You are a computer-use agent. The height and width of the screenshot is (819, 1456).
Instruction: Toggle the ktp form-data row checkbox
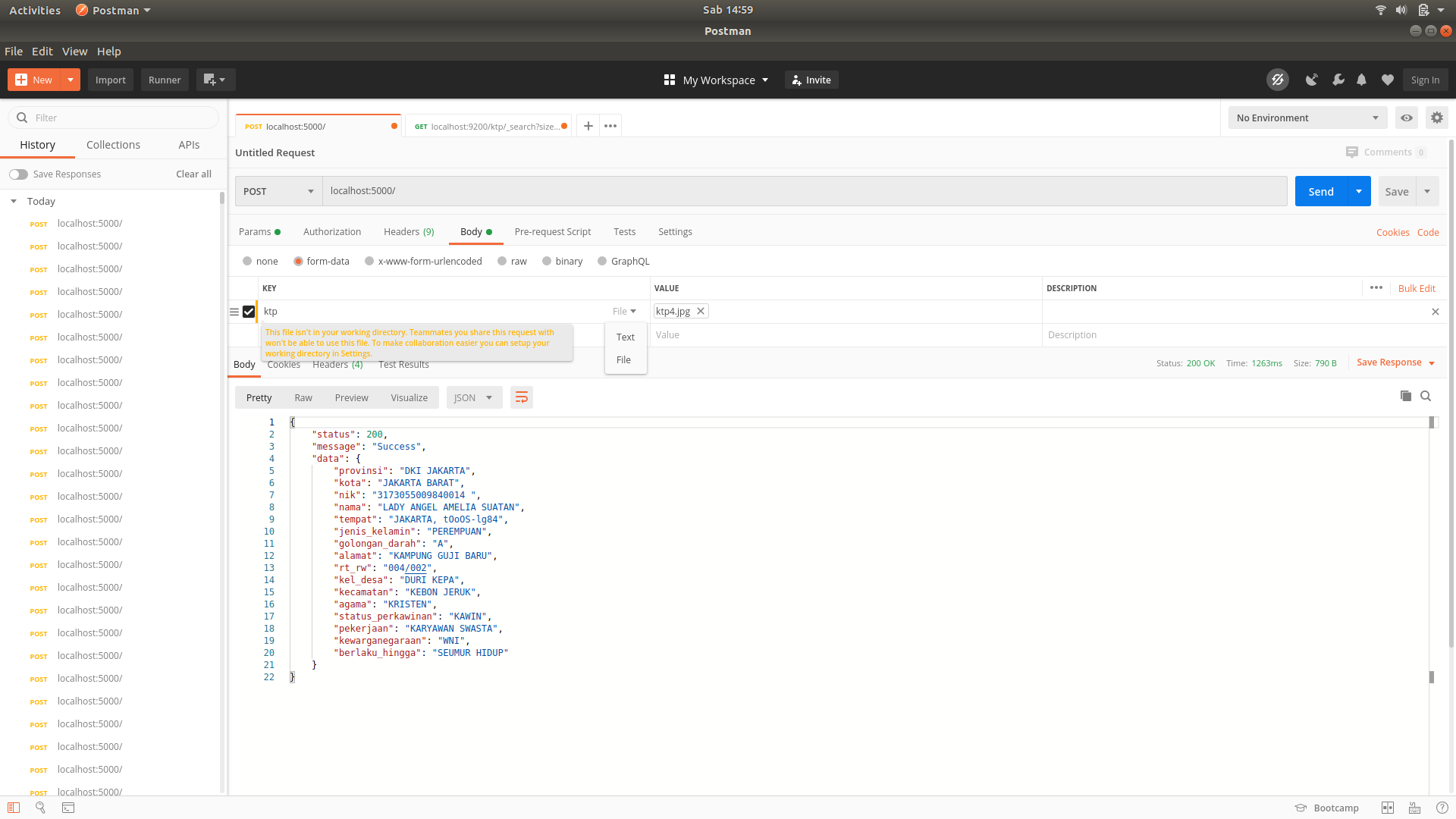click(x=249, y=311)
